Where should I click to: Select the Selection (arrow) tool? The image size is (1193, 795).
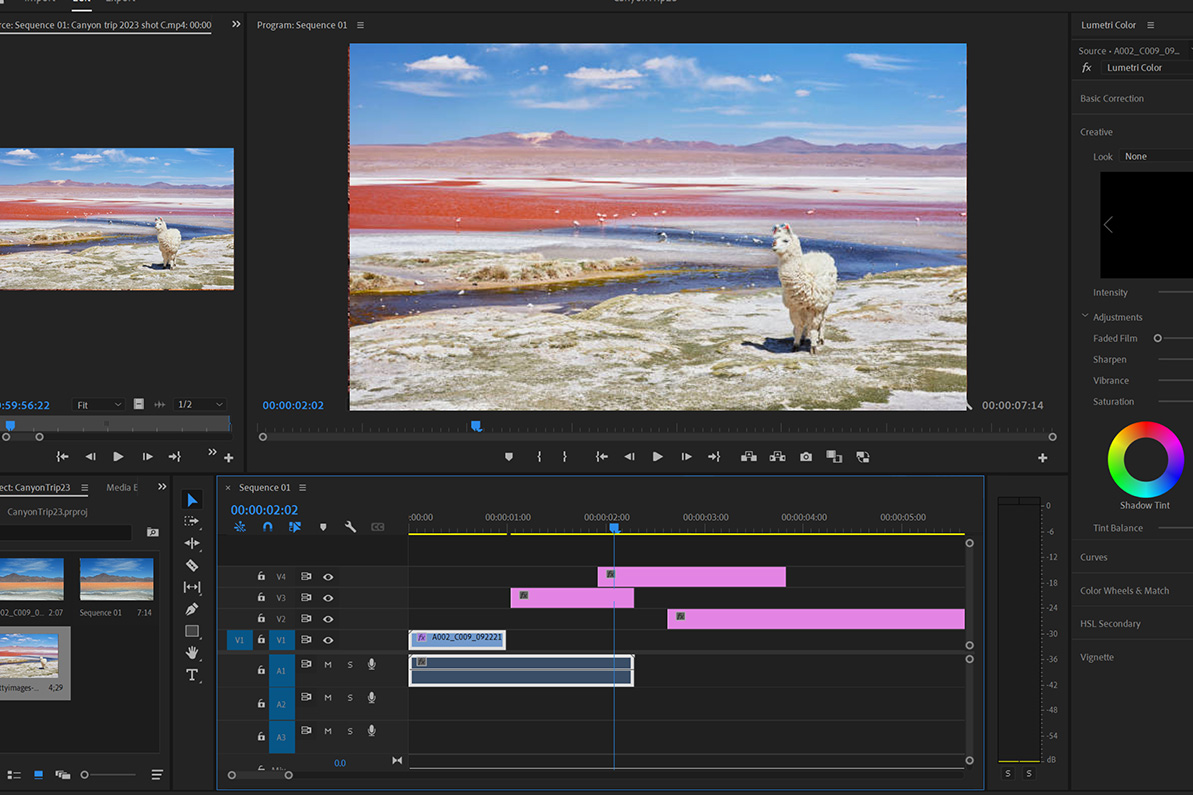pyautogui.click(x=192, y=500)
